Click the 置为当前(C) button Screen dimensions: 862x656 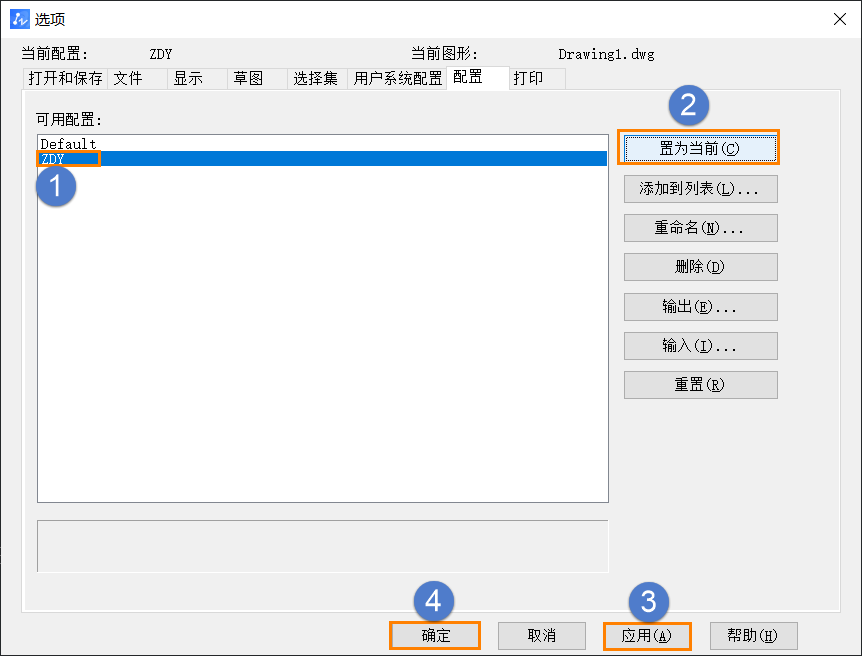pyautogui.click(x=700, y=148)
